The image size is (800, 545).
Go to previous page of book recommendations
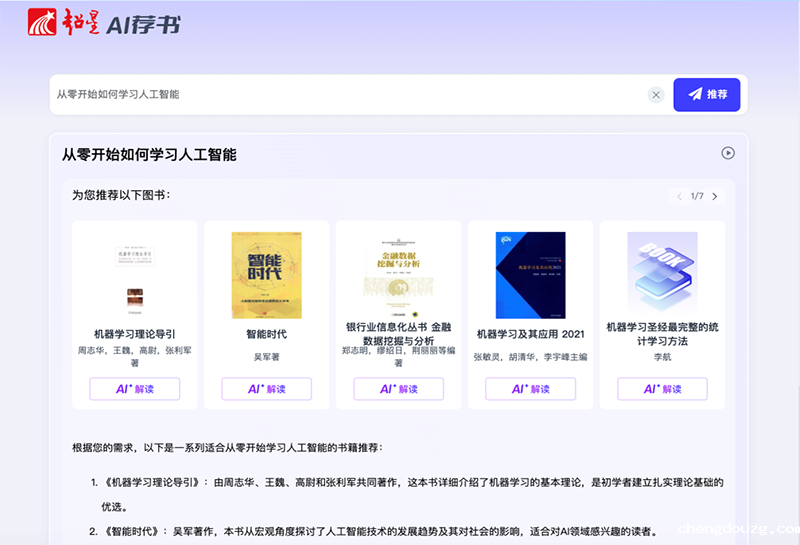click(680, 196)
